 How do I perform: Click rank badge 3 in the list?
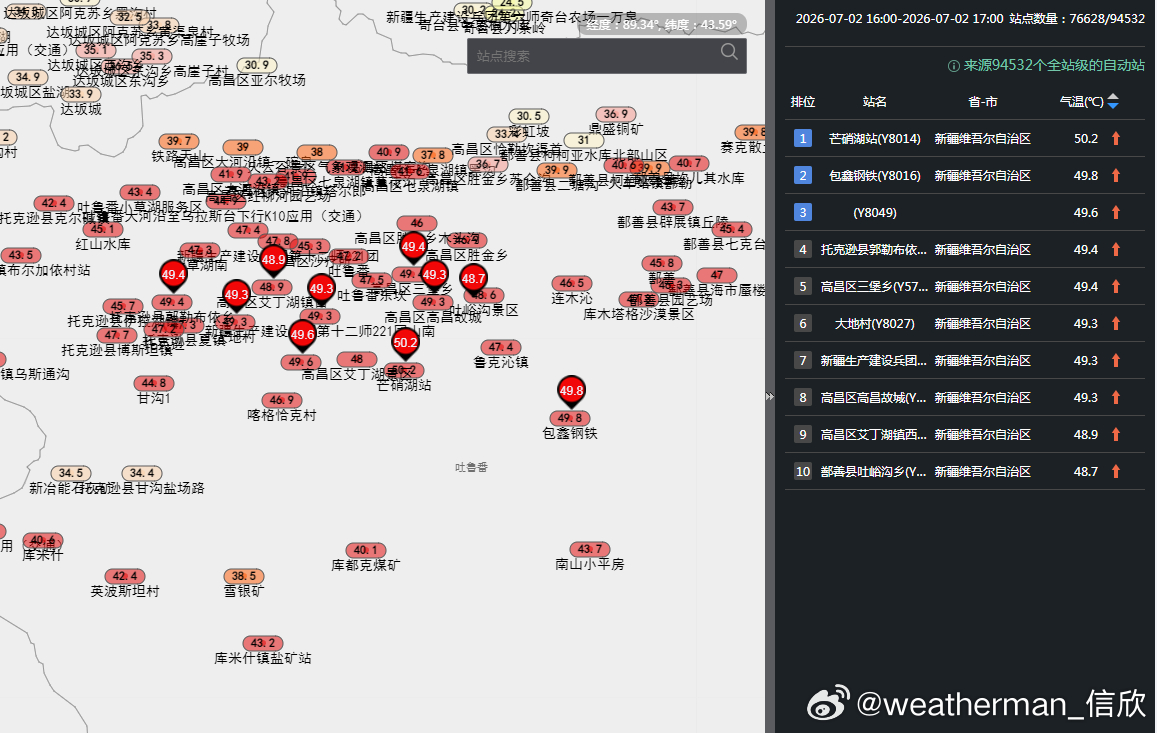click(x=803, y=212)
